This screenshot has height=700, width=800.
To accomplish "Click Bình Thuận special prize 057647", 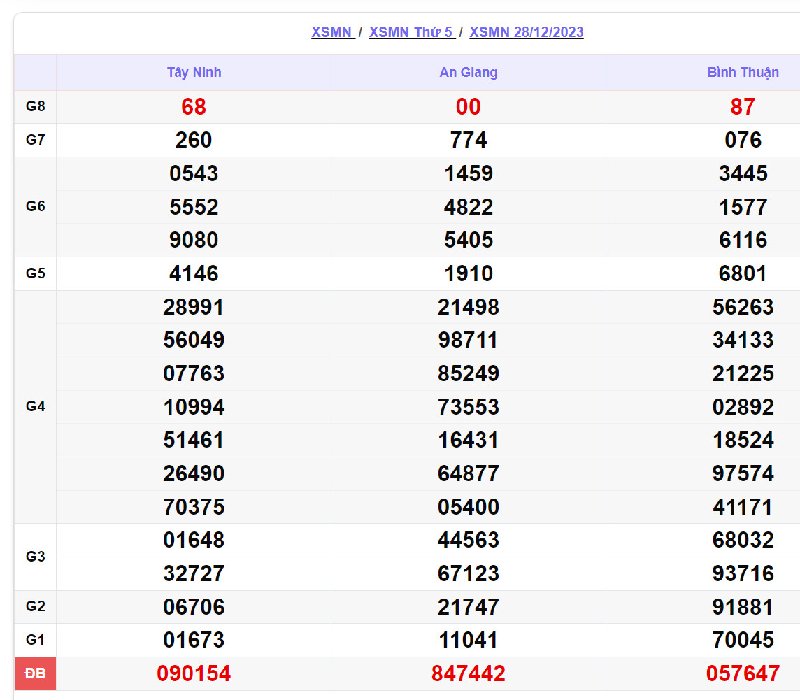I will click(x=743, y=674).
